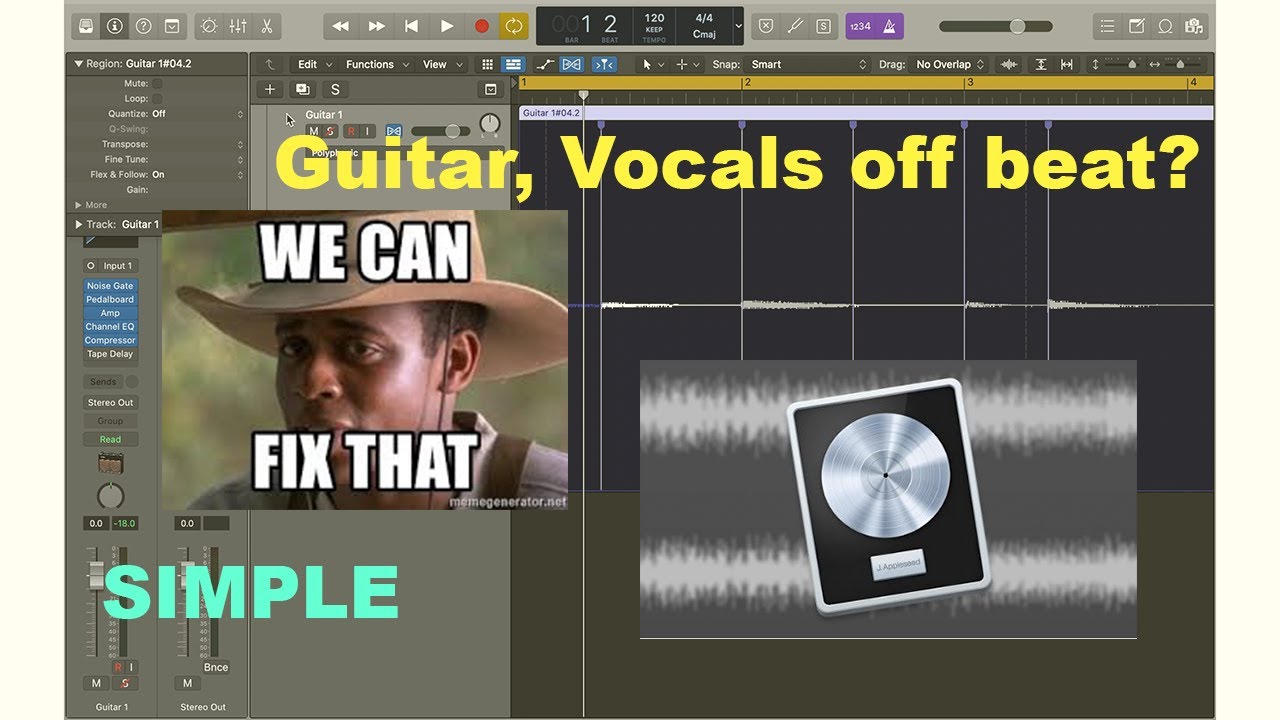Toggle the Count-in 1234 button
Image resolution: width=1280 pixels, height=720 pixels.
pos(860,26)
